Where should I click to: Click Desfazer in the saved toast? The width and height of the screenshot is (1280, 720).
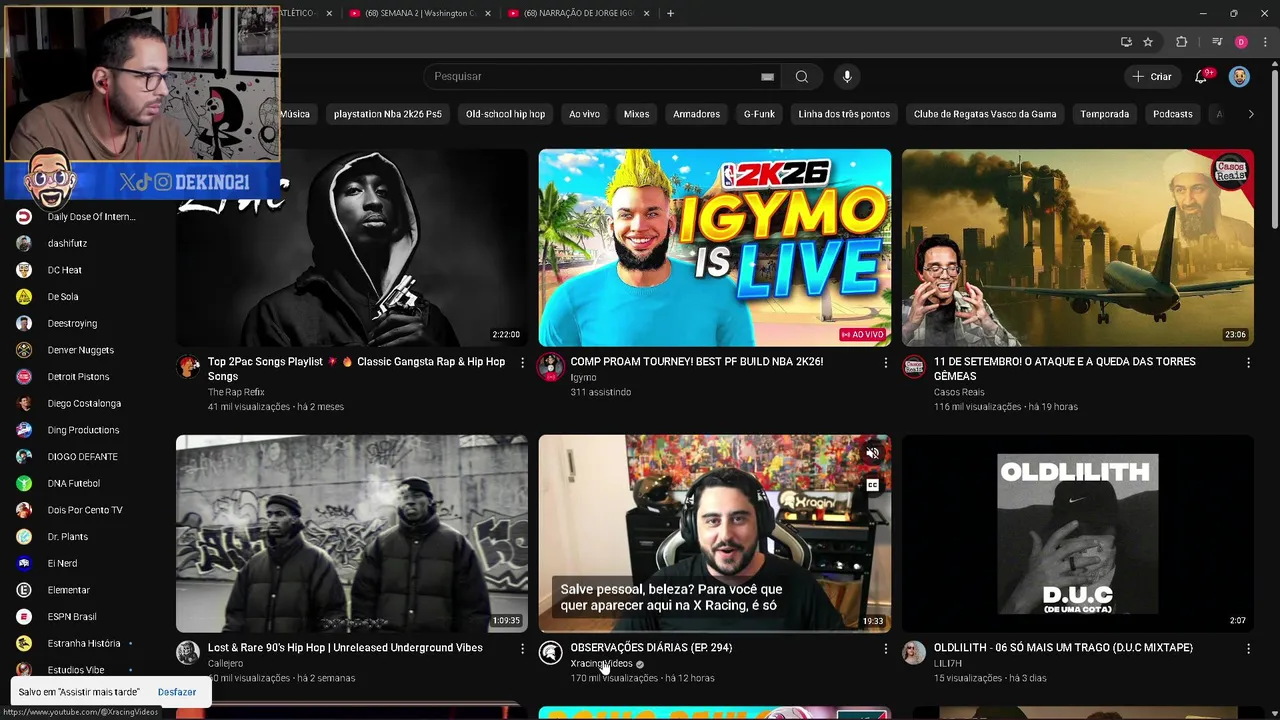click(177, 692)
